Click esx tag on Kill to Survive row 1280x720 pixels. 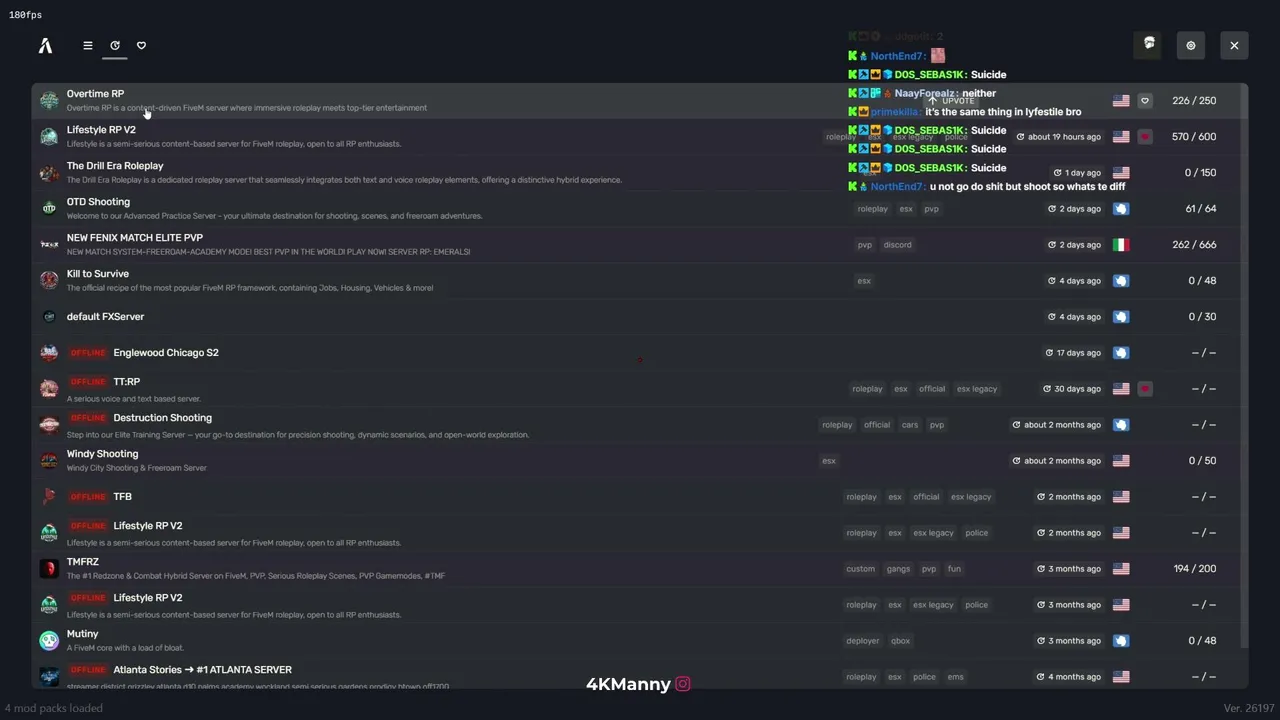pos(864,281)
